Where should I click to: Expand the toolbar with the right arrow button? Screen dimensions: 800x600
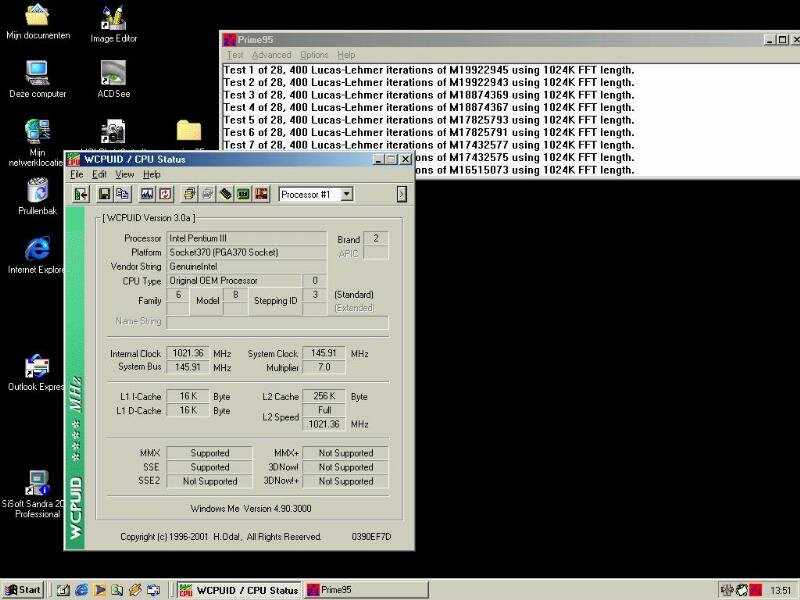pos(402,194)
